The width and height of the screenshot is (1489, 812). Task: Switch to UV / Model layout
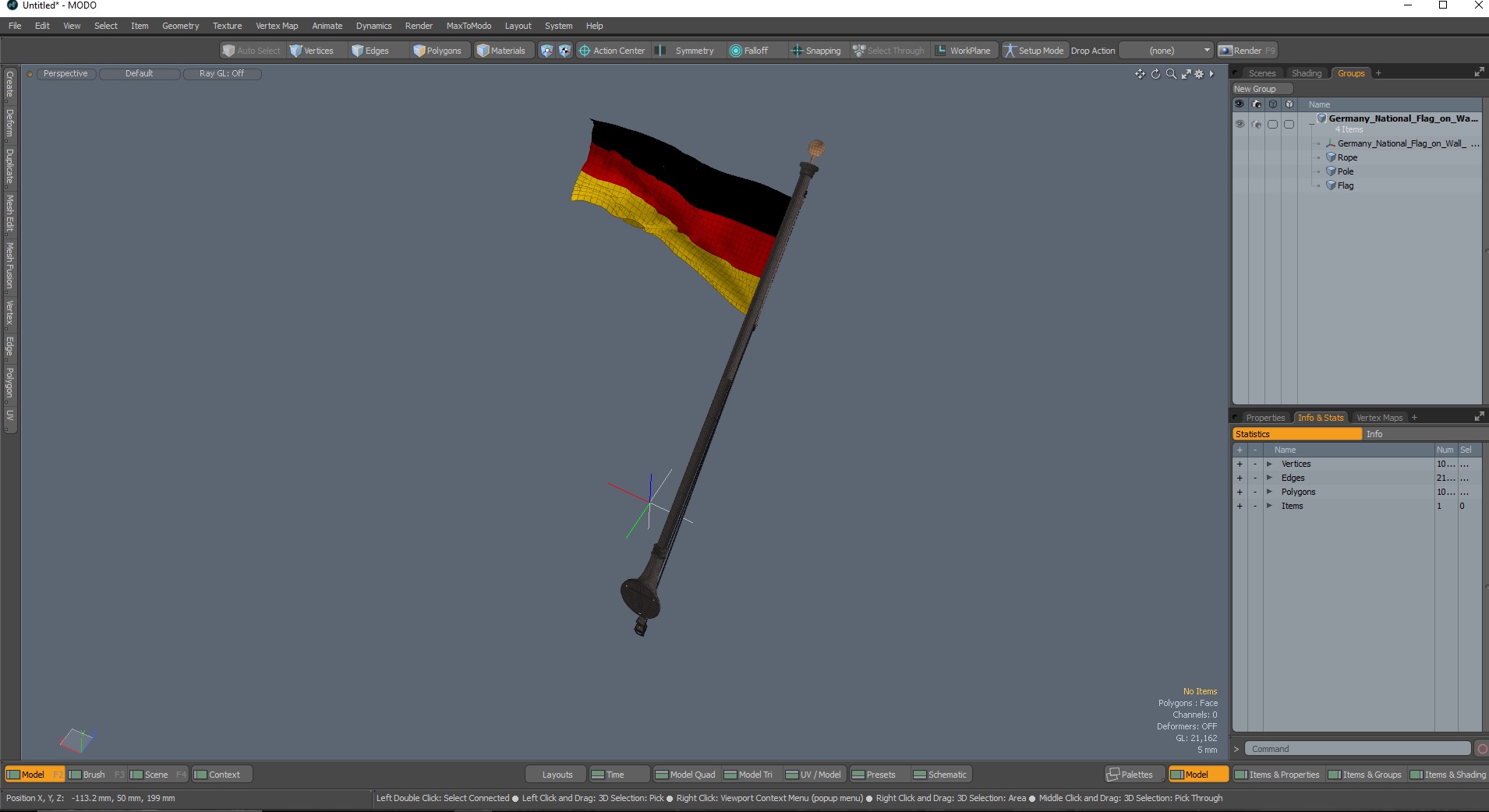(813, 775)
